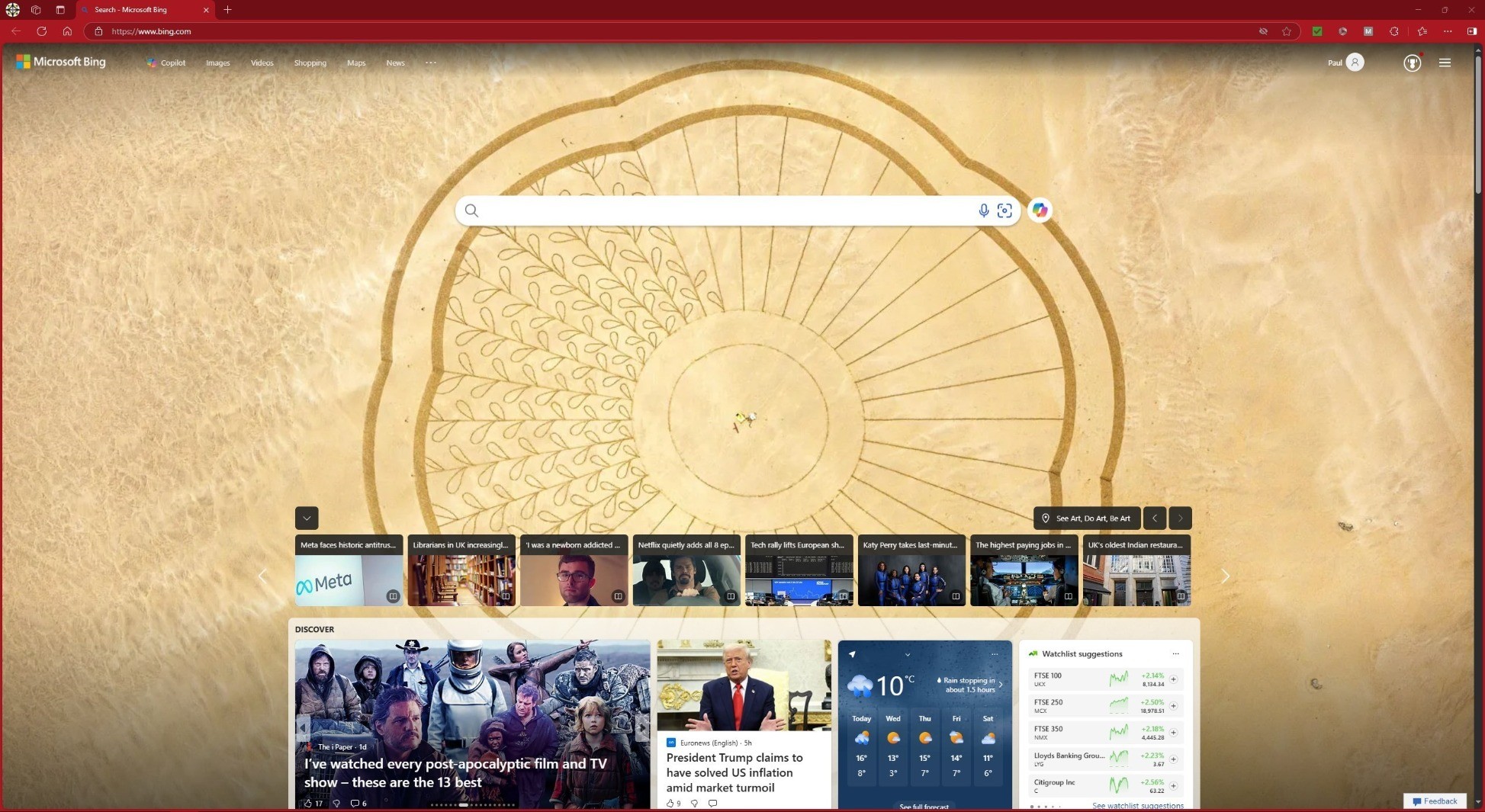This screenshot has width=1485, height=812.
Task: Open comments on the Trump inflation article
Action: pyautogui.click(x=712, y=803)
